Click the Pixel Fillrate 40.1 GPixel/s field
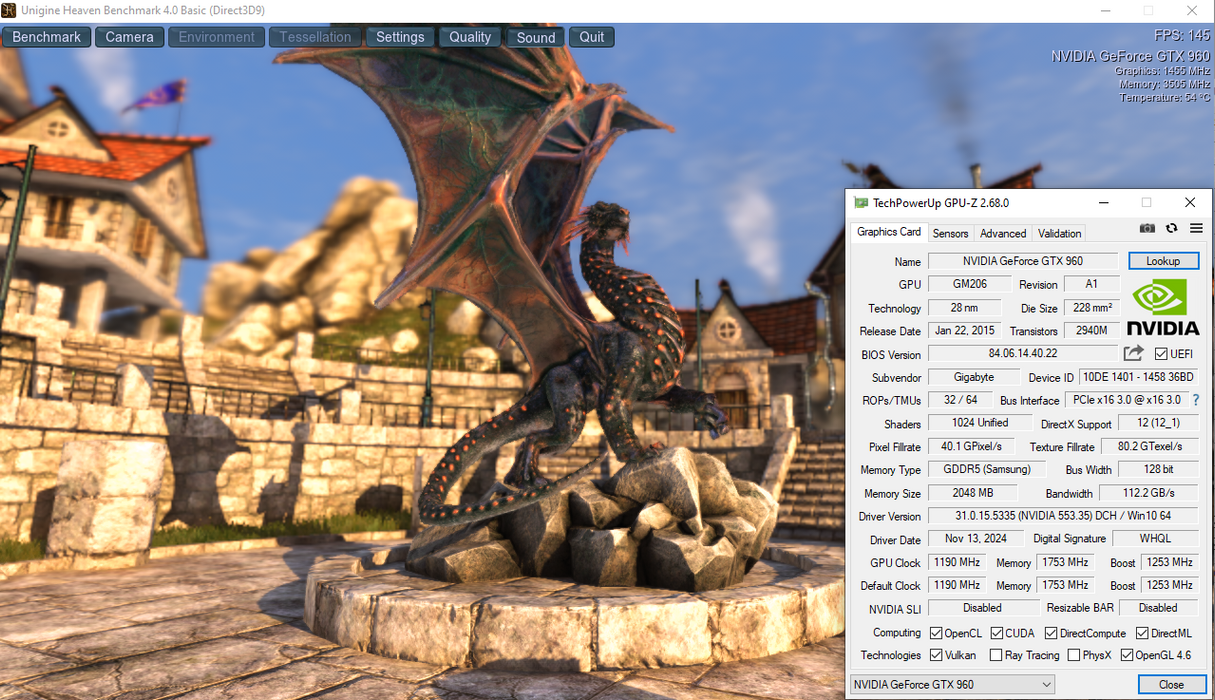1215x700 pixels. [x=971, y=446]
